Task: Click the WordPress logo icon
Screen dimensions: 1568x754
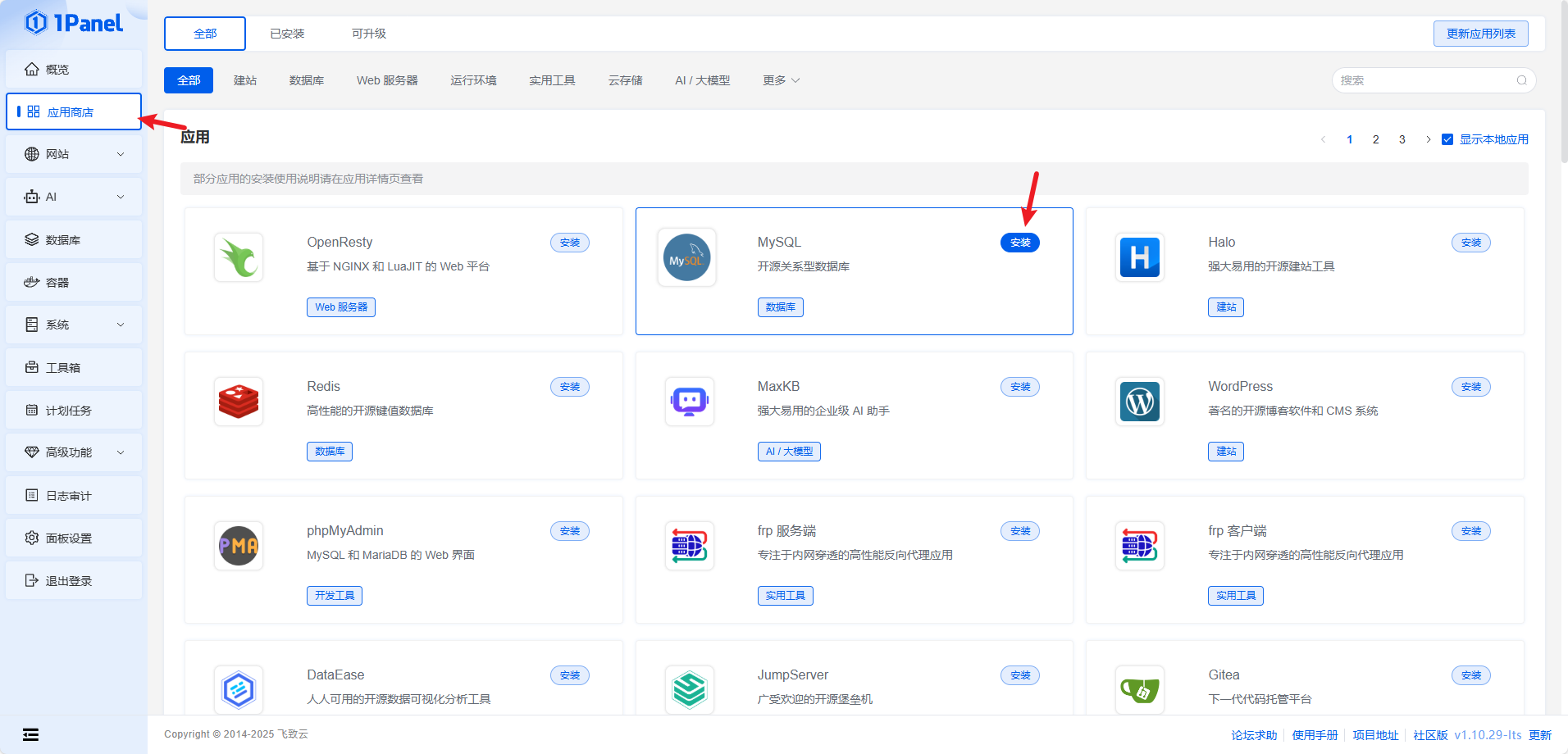Action: pos(1140,402)
